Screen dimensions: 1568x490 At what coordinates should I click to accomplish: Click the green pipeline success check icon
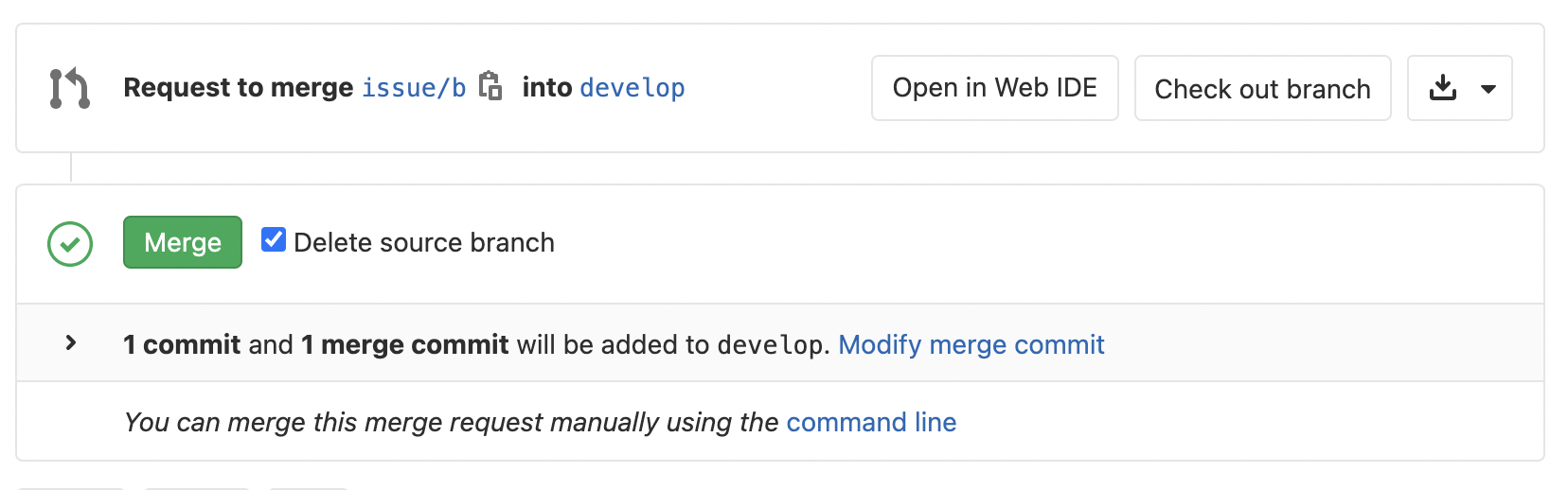coord(70,244)
